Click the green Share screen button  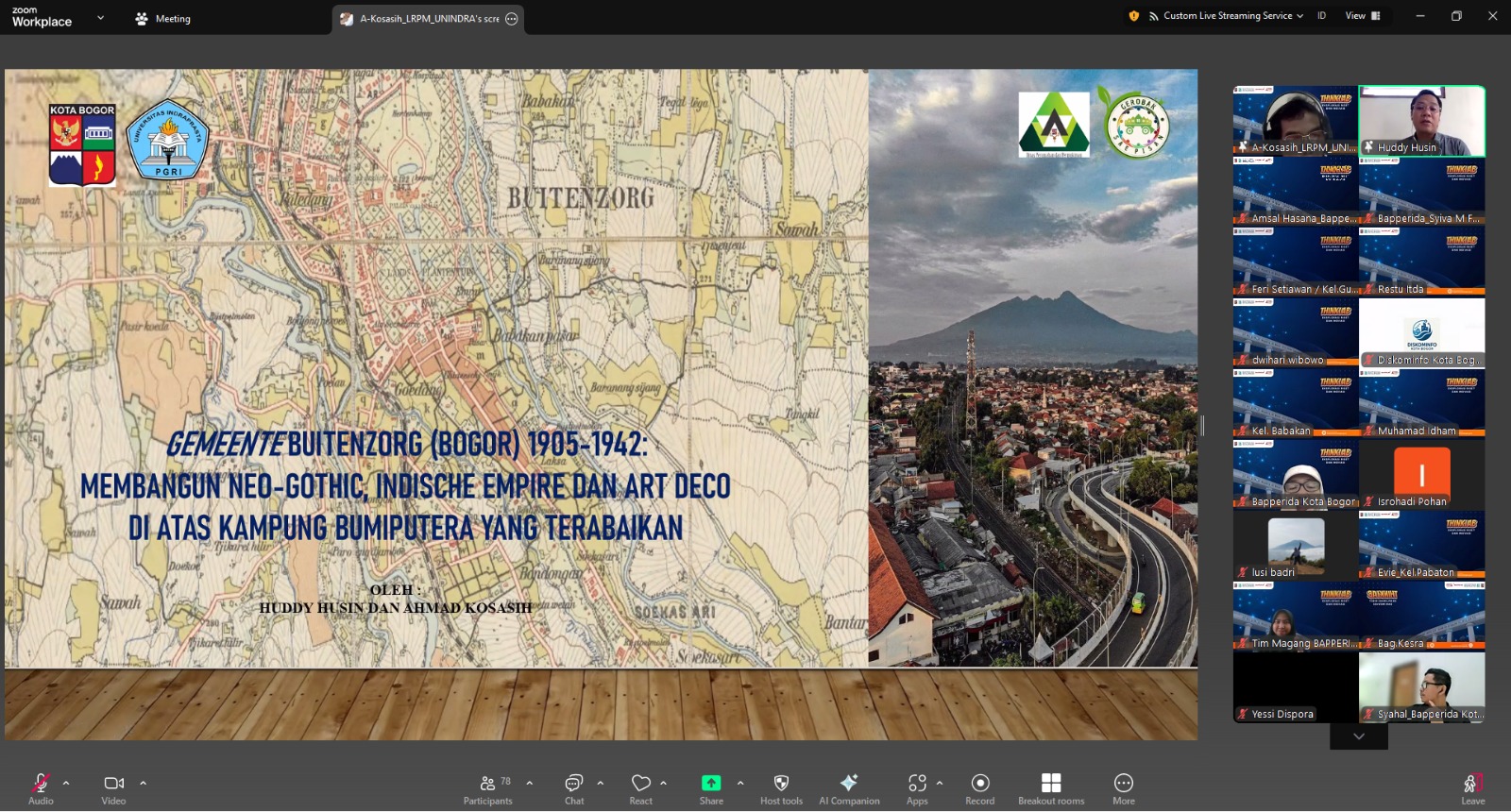coord(711,784)
